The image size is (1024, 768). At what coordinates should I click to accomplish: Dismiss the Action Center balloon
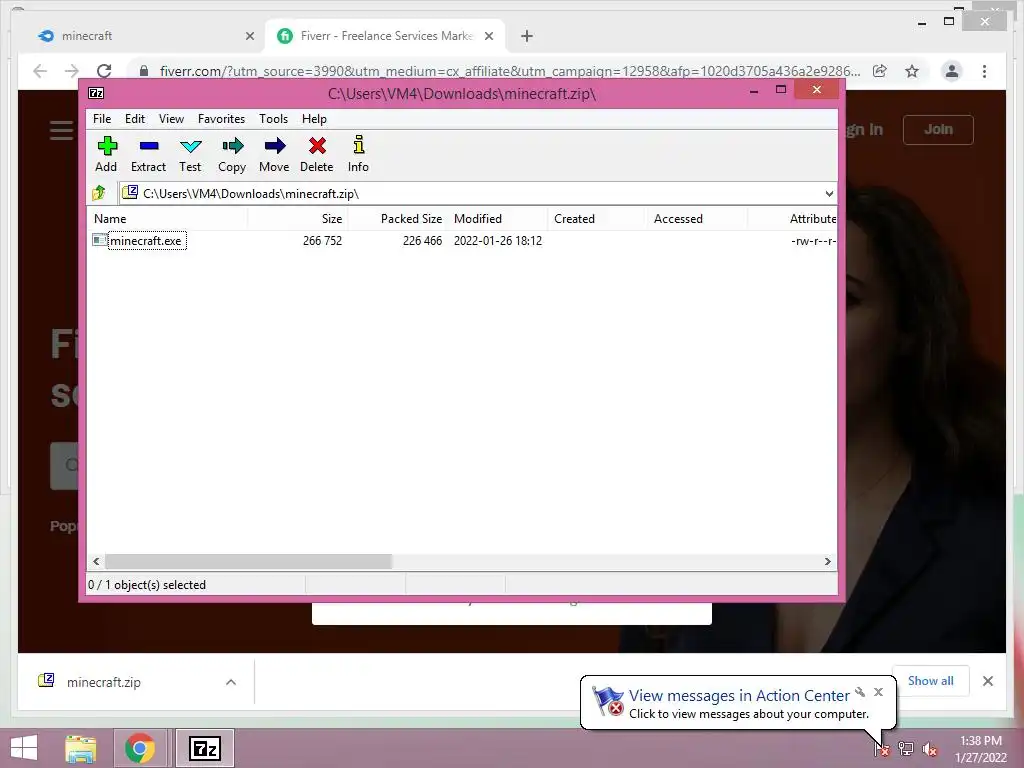[x=878, y=692]
